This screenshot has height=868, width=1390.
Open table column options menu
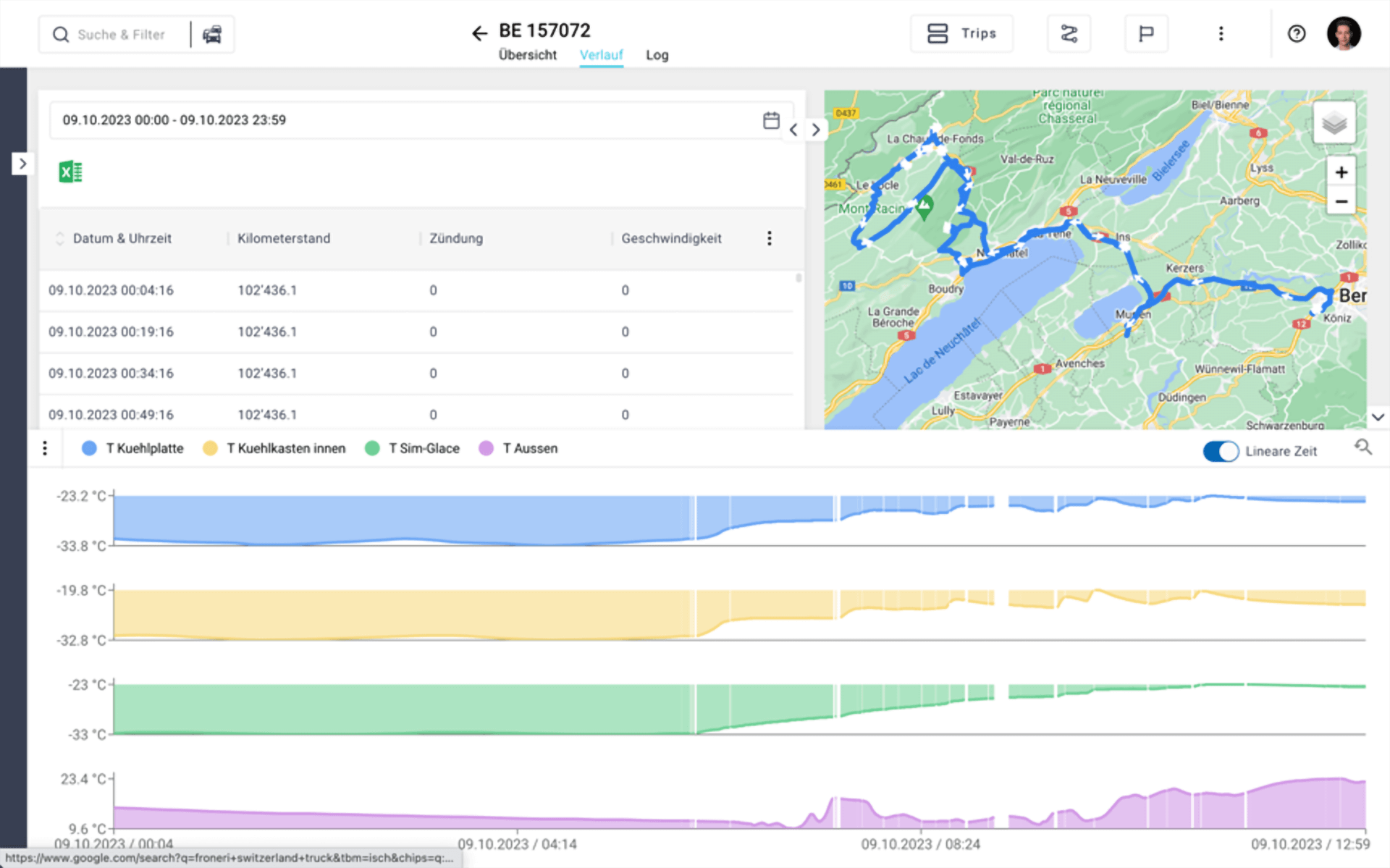coord(769,238)
